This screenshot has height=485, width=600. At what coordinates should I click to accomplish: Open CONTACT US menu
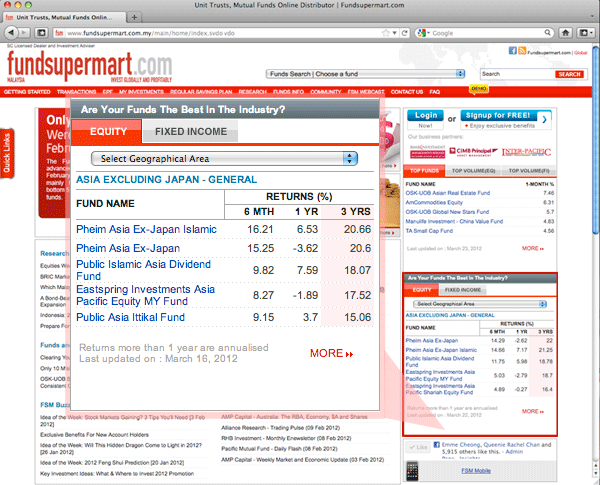[x=407, y=92]
